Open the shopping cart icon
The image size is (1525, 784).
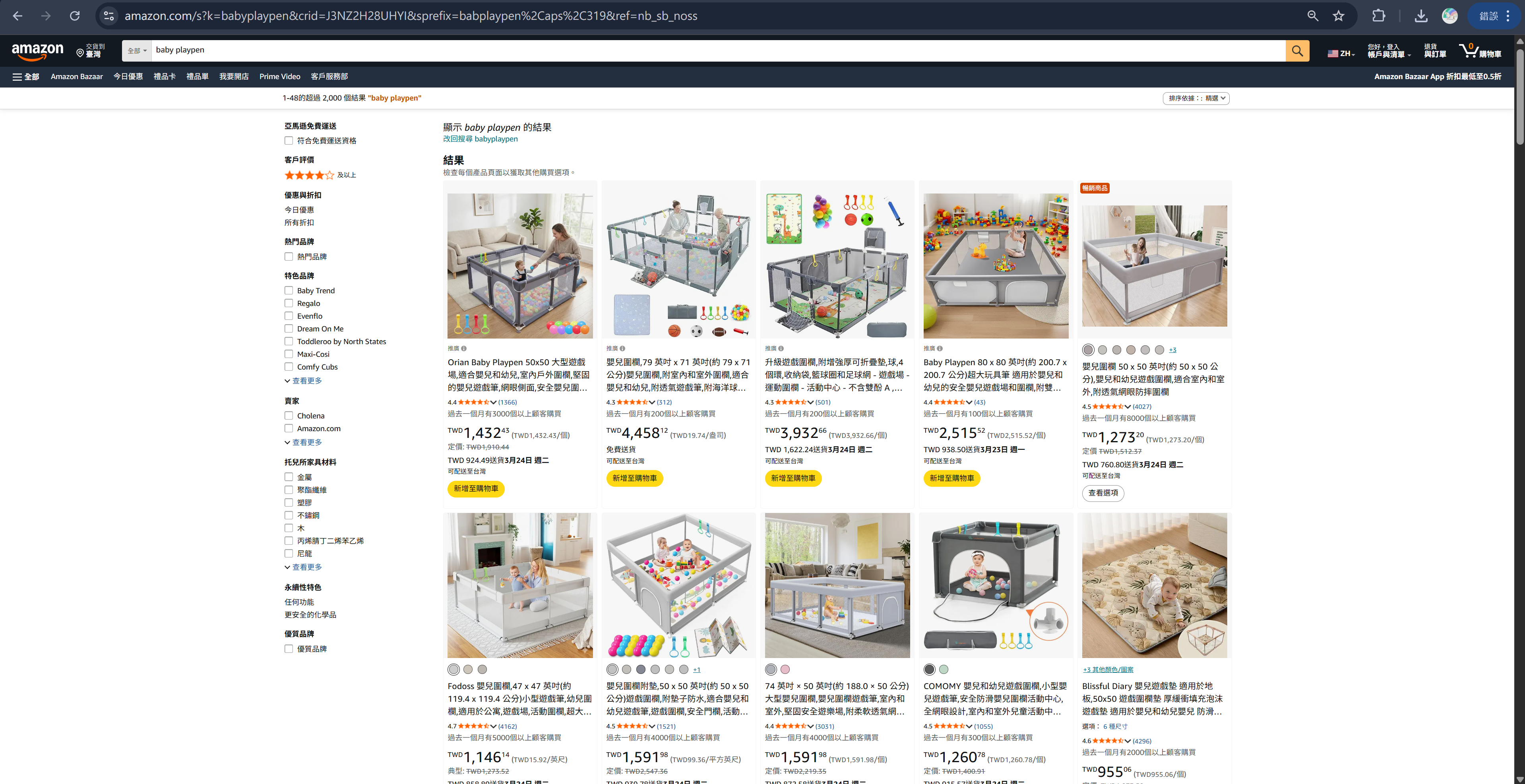tap(1480, 51)
